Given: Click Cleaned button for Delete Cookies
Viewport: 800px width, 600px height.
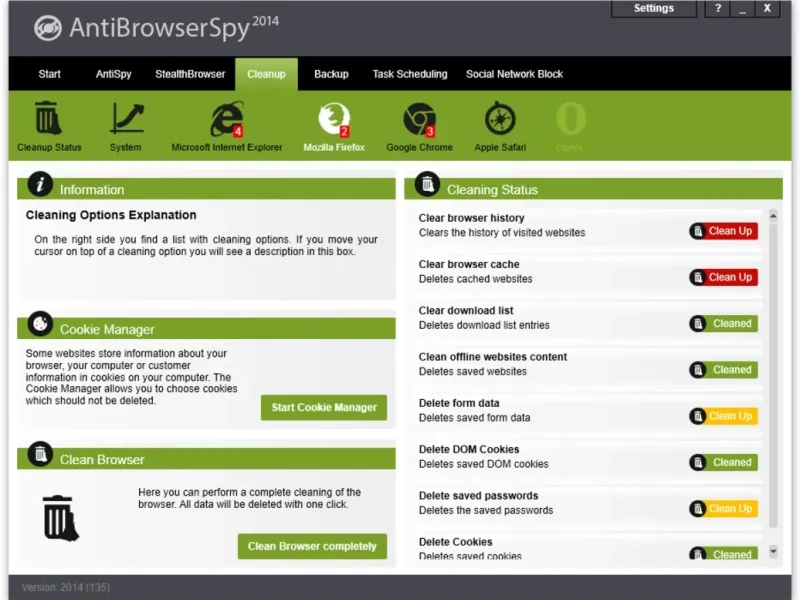Looking at the screenshot, I should (723, 553).
